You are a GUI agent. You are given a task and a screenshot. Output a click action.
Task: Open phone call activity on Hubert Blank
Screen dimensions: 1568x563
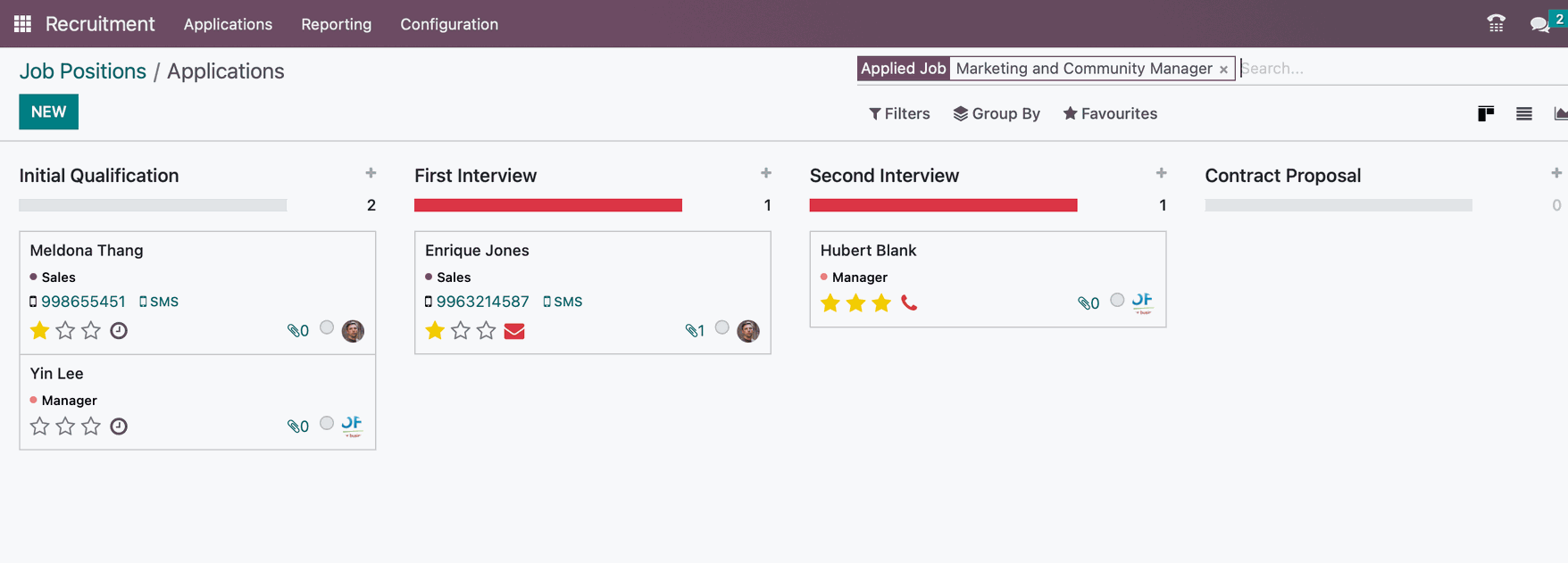[x=909, y=303]
